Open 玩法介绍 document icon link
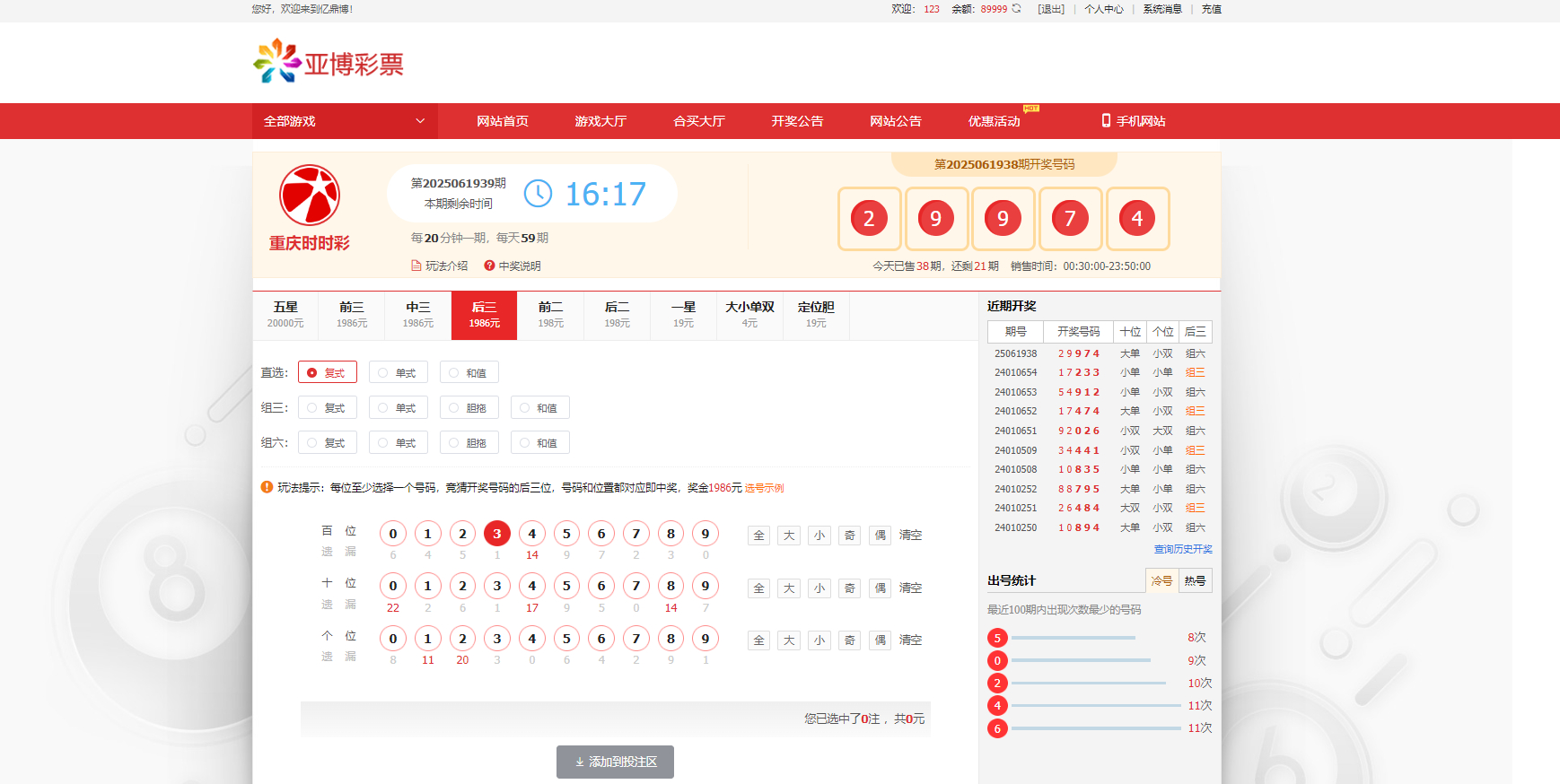 416,266
